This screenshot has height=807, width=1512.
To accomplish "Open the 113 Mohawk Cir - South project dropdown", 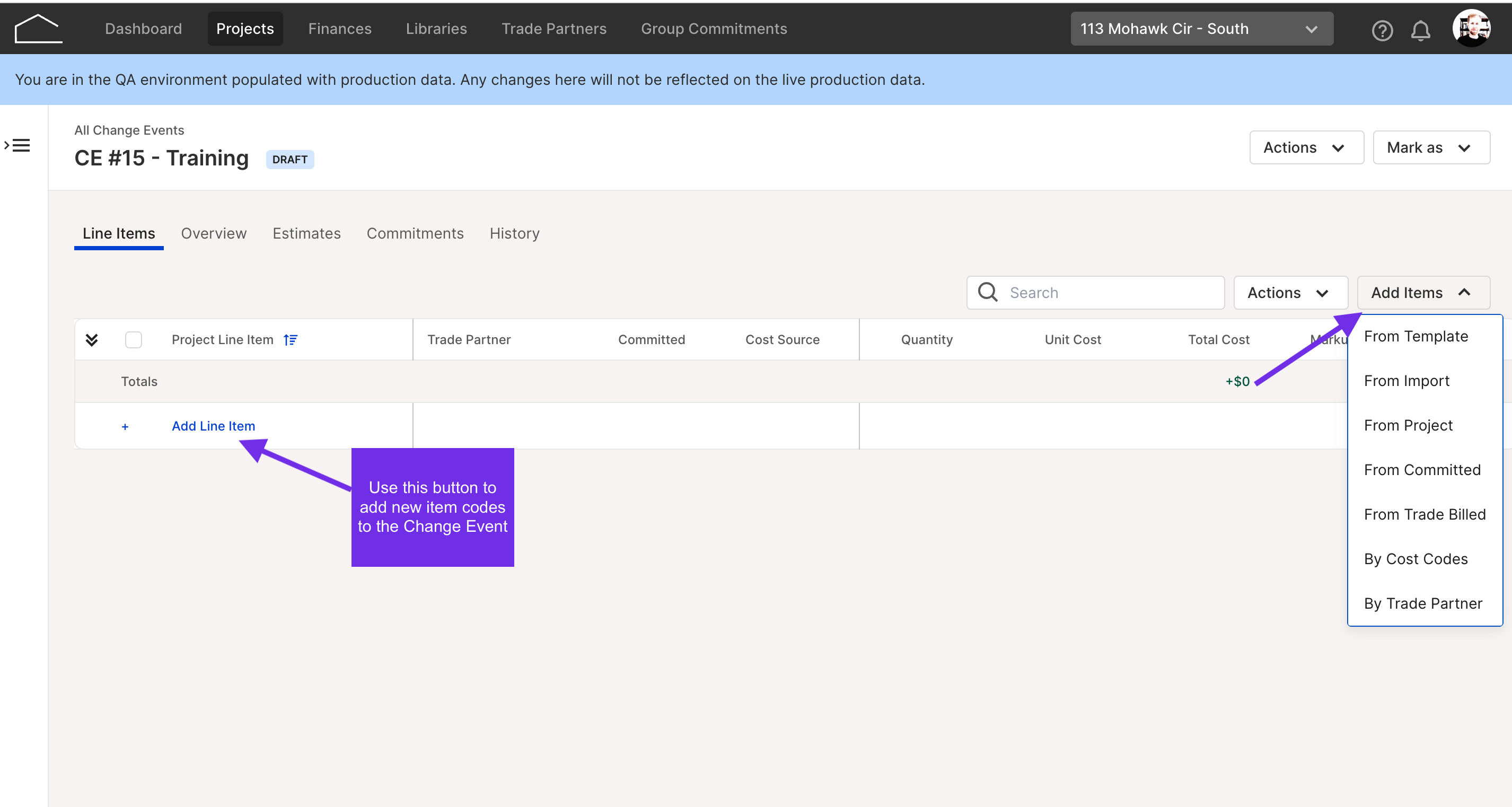I will (1201, 29).
